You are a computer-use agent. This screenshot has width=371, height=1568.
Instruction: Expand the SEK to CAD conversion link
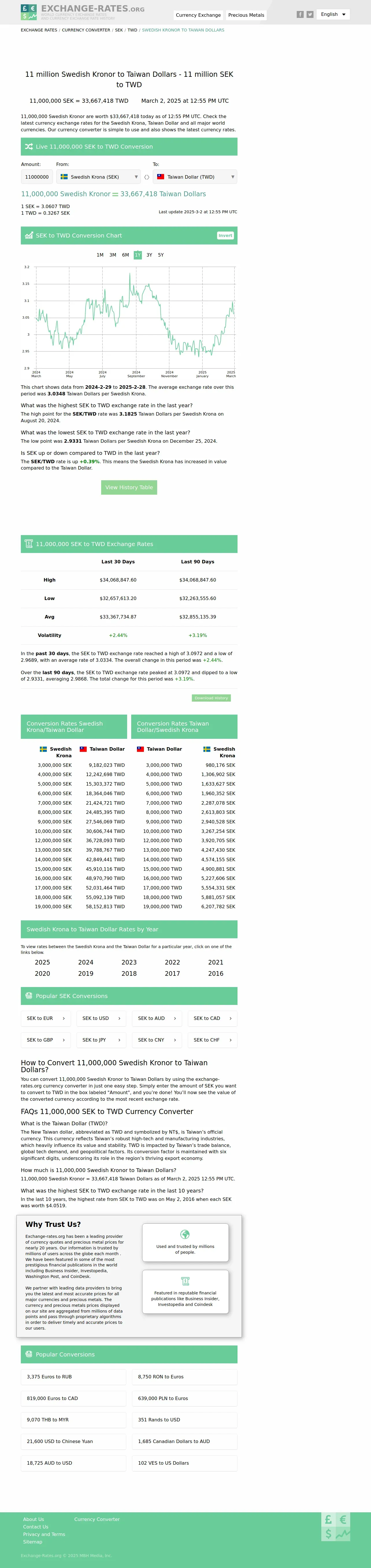(213, 1018)
